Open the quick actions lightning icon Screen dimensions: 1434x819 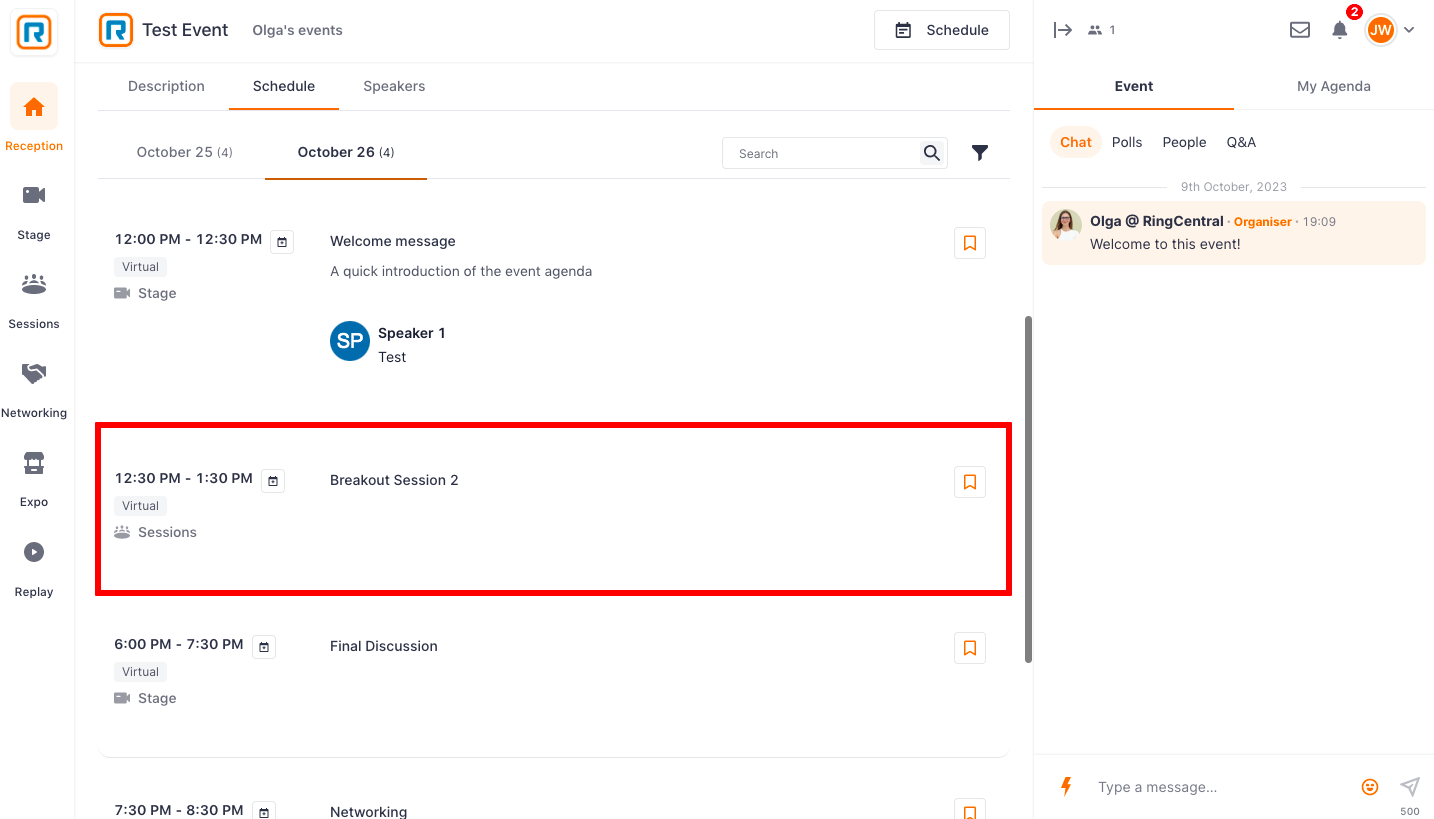click(1066, 786)
